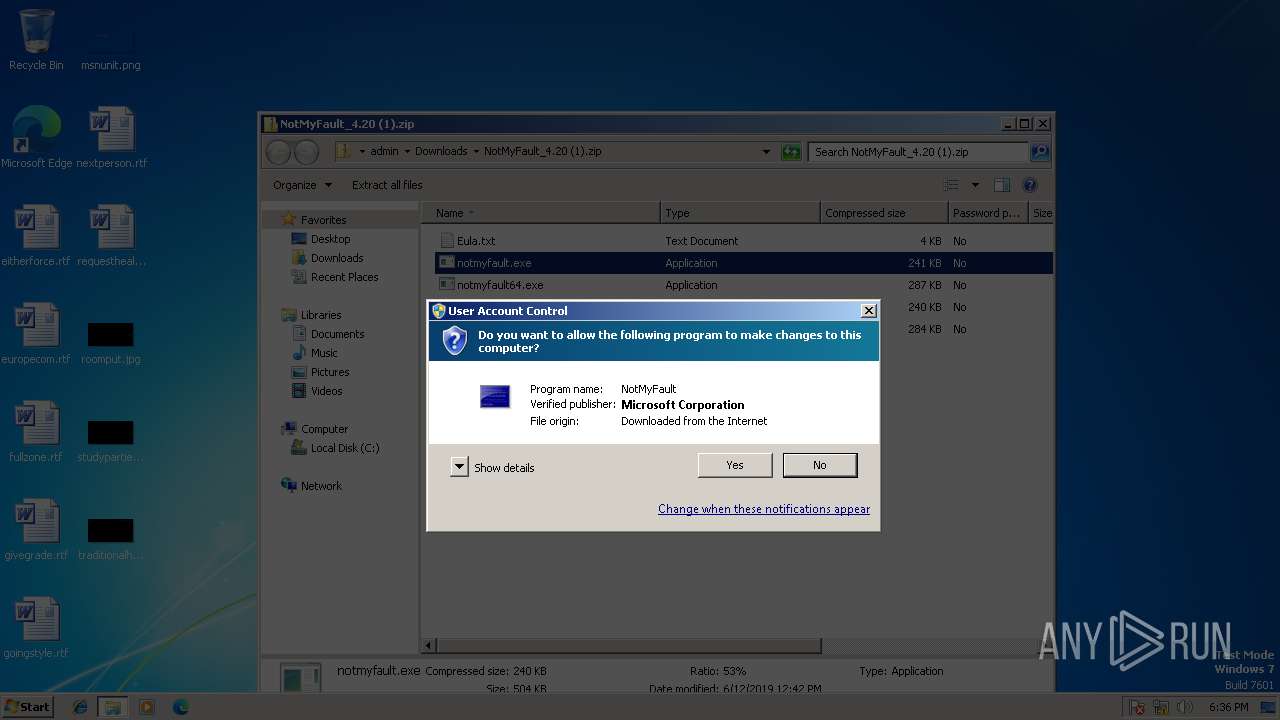1280x720 pixels.
Task: Click Yes in the User Account Control dialog
Action: pyautogui.click(x=735, y=465)
